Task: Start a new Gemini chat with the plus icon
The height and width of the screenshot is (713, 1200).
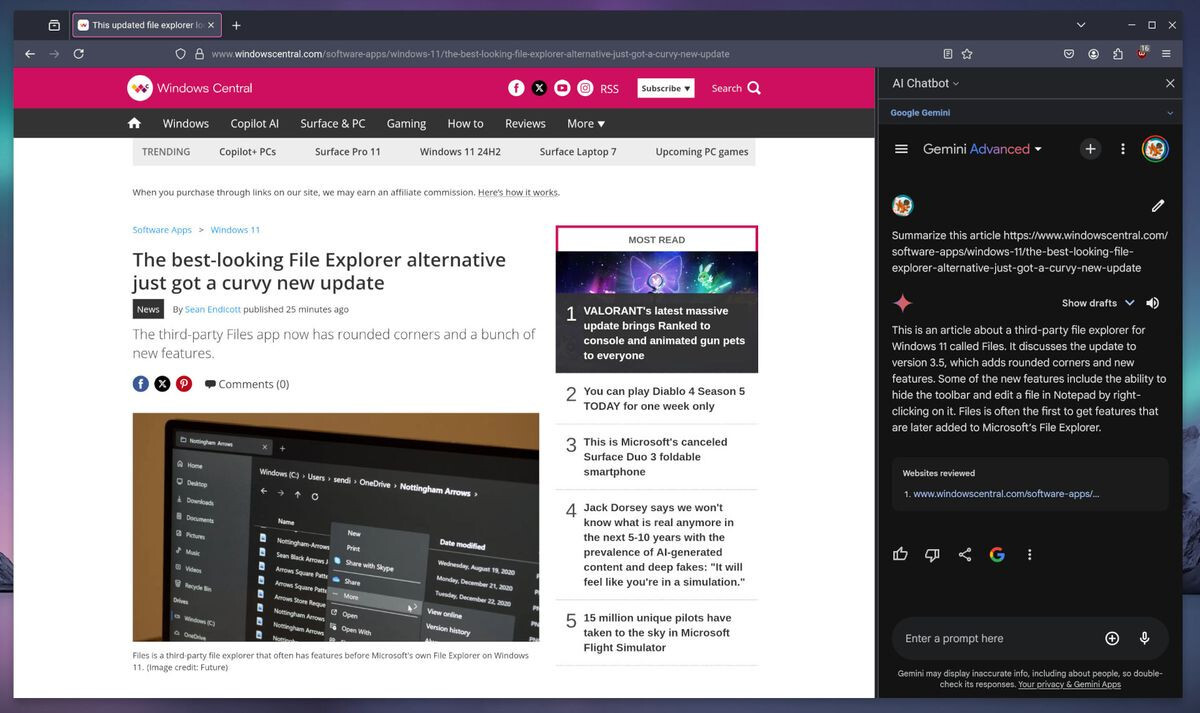Action: [1090, 148]
